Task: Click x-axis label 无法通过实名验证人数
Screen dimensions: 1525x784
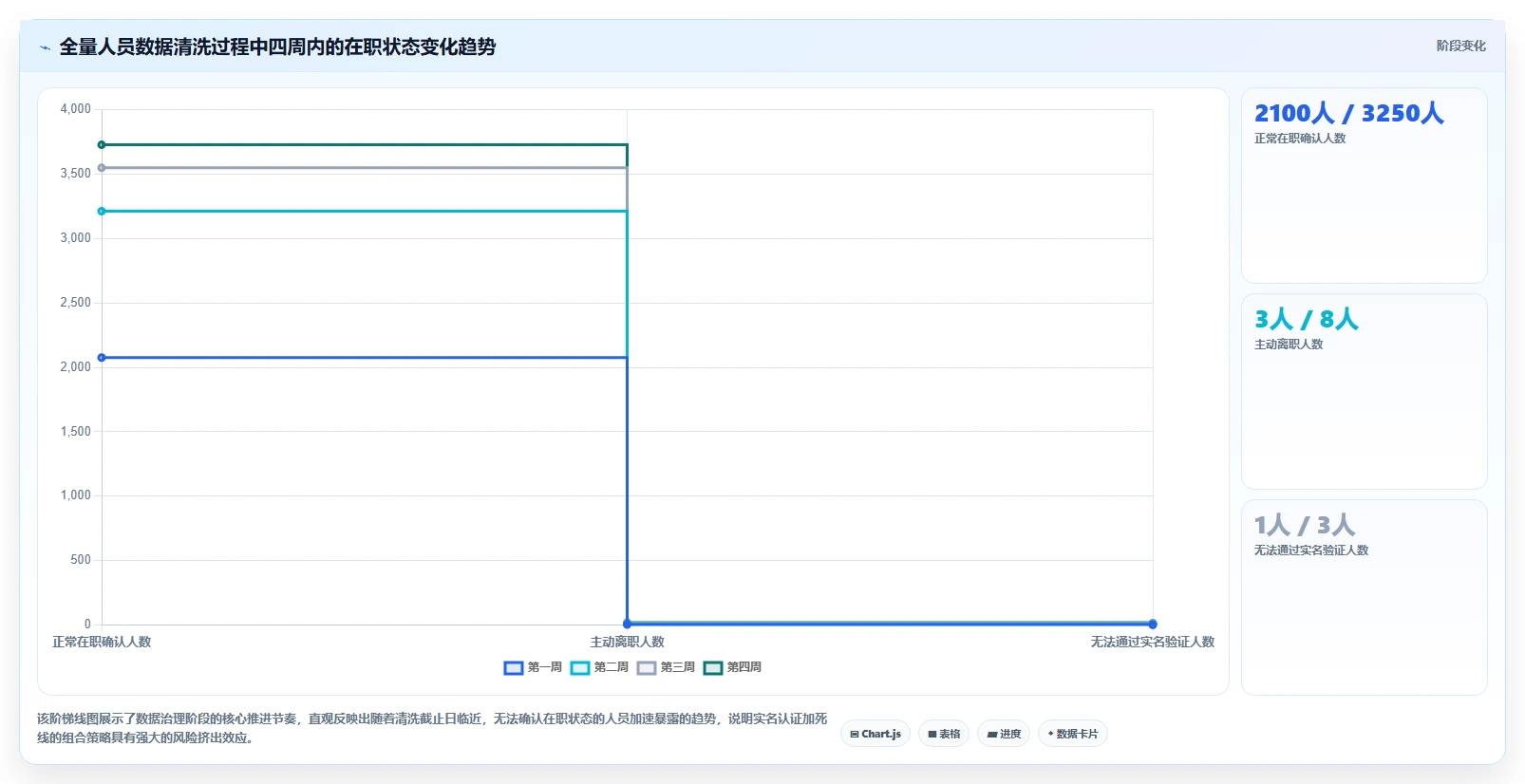Action: [1153, 643]
